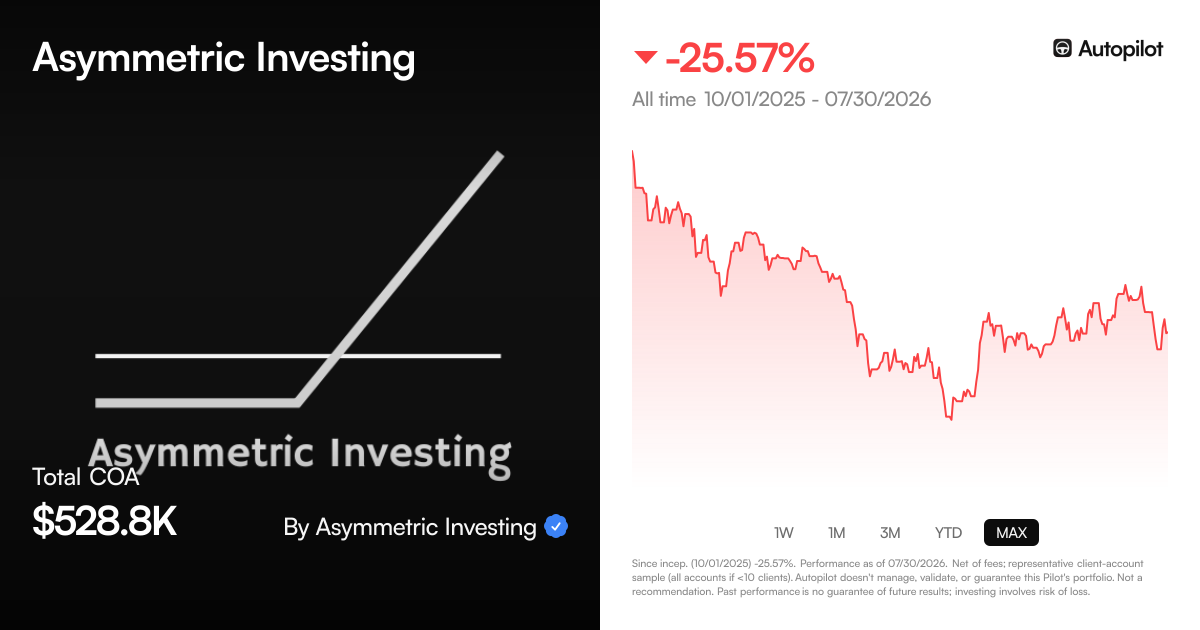Click the Total COA label
This screenshot has width=1200, height=630.
(x=86, y=477)
